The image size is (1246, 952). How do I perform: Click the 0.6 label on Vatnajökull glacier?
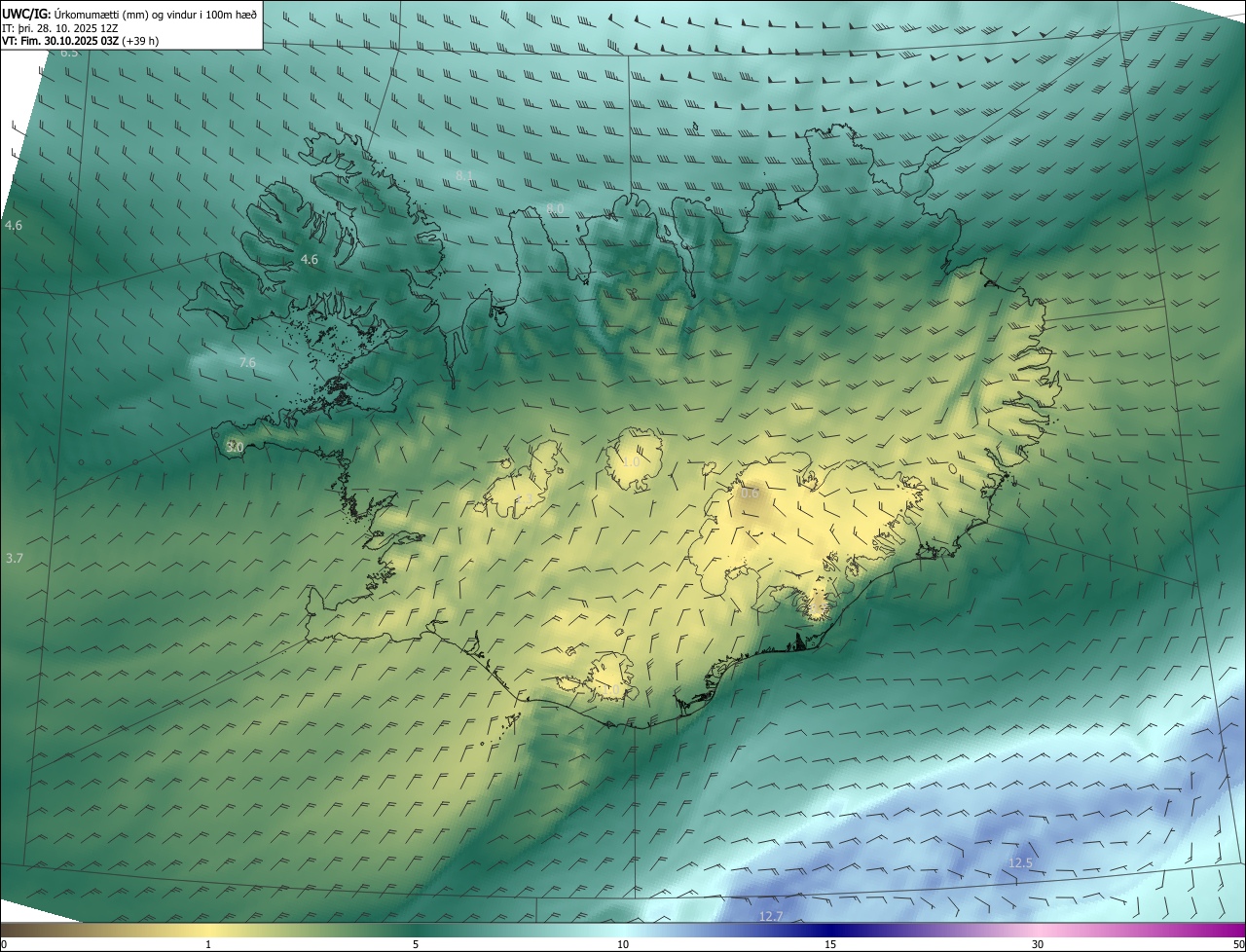(x=750, y=494)
